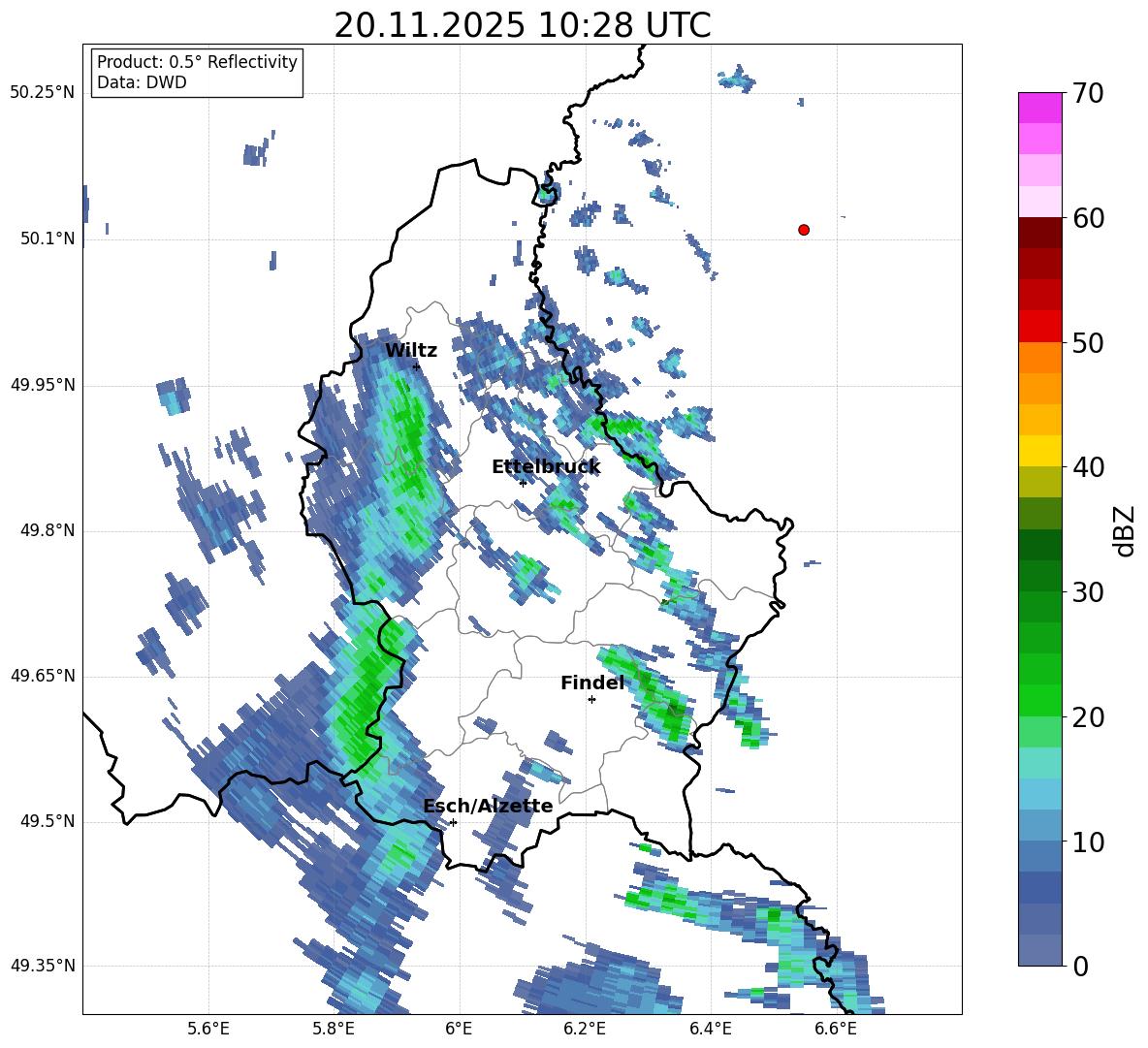Click the 49.5°N latitude label
The width and height of the screenshot is (1148, 1048).
coord(48,822)
